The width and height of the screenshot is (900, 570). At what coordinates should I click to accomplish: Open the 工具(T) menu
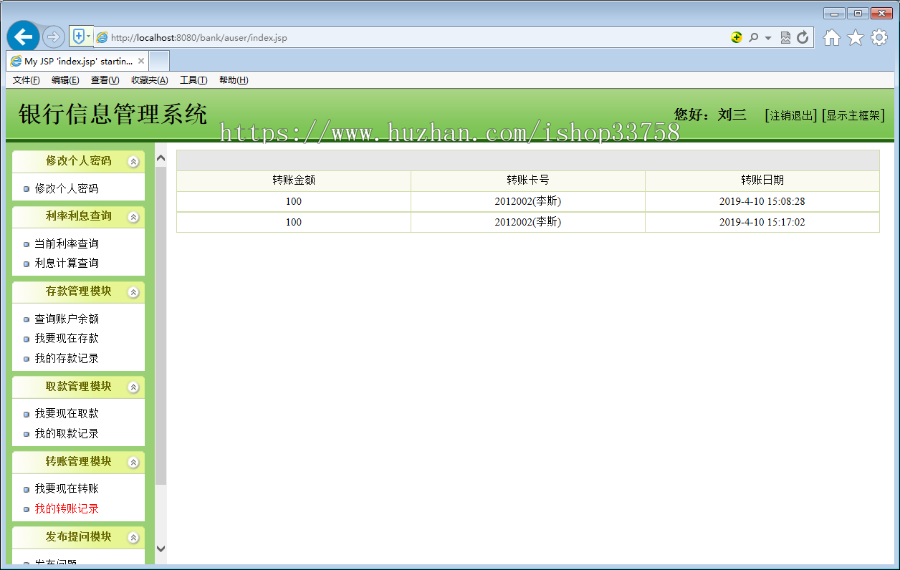pos(193,80)
